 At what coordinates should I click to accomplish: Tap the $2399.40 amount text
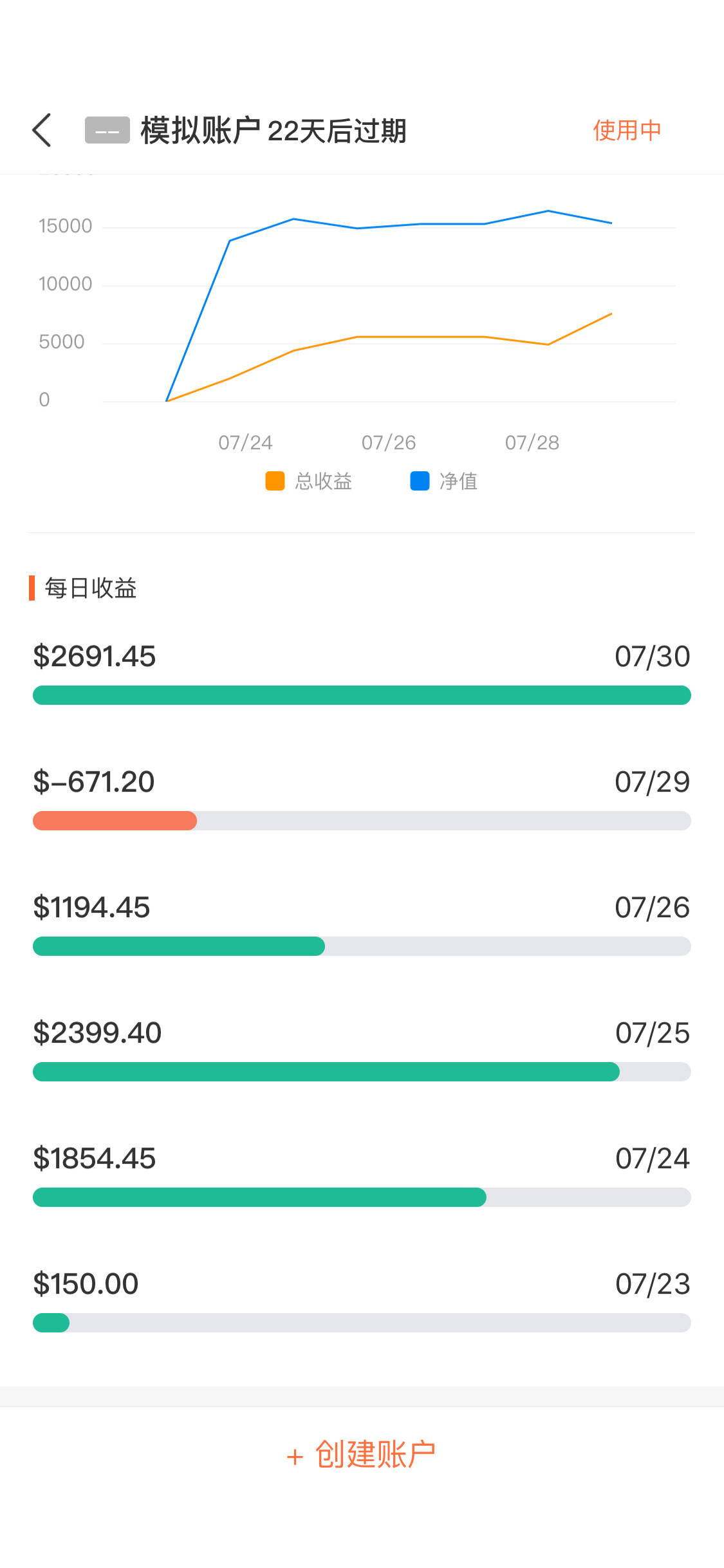point(97,1033)
